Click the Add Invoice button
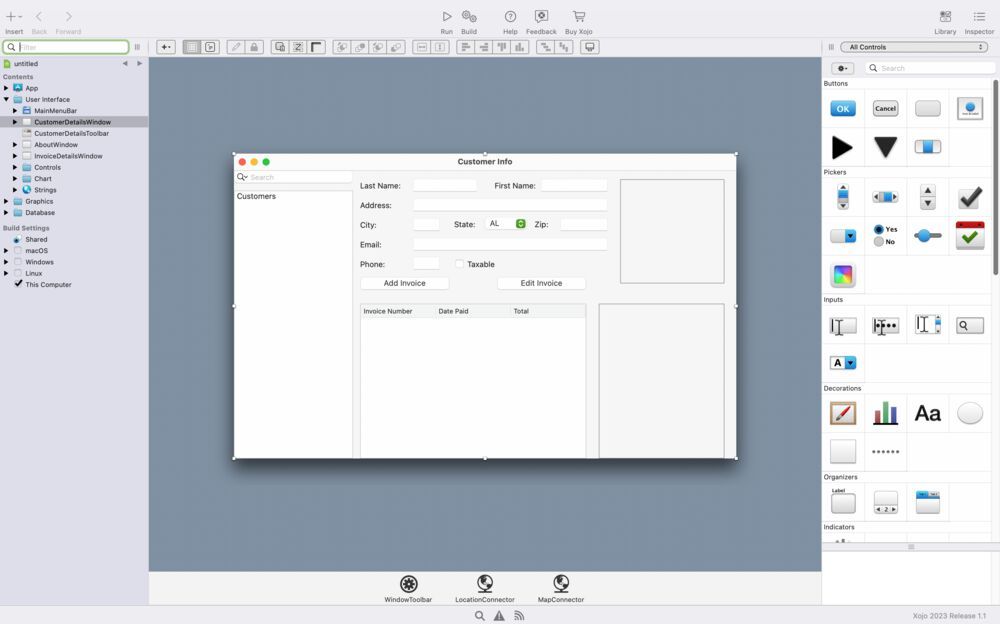 point(404,283)
